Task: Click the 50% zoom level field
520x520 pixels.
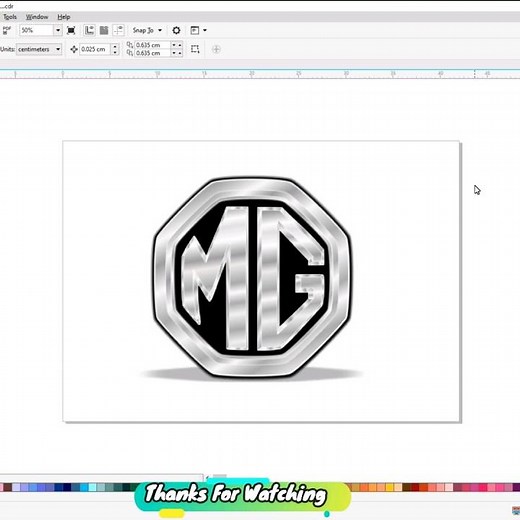Action: 36,30
